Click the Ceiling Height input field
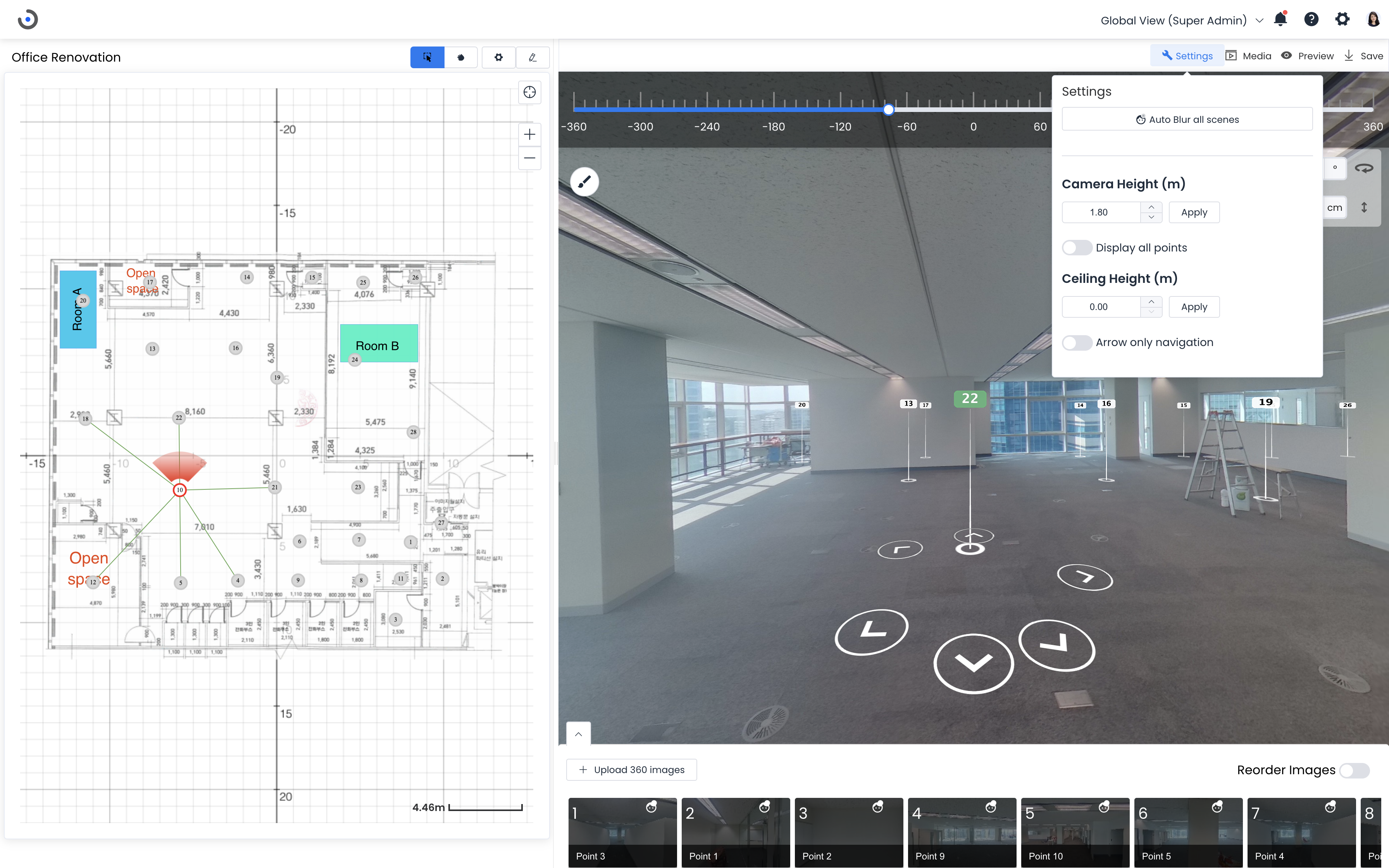 click(1101, 307)
